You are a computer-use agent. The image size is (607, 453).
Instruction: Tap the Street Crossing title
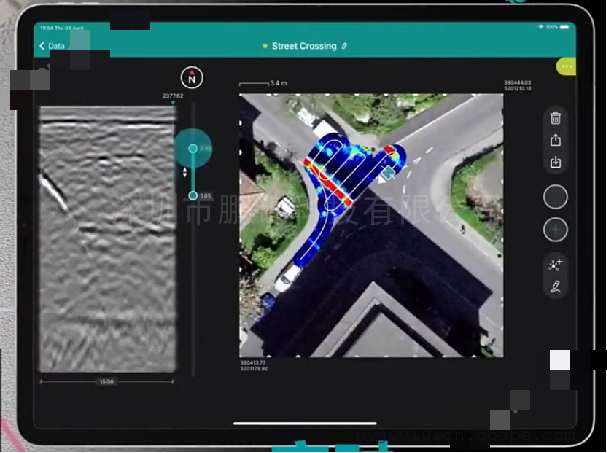coord(303,46)
